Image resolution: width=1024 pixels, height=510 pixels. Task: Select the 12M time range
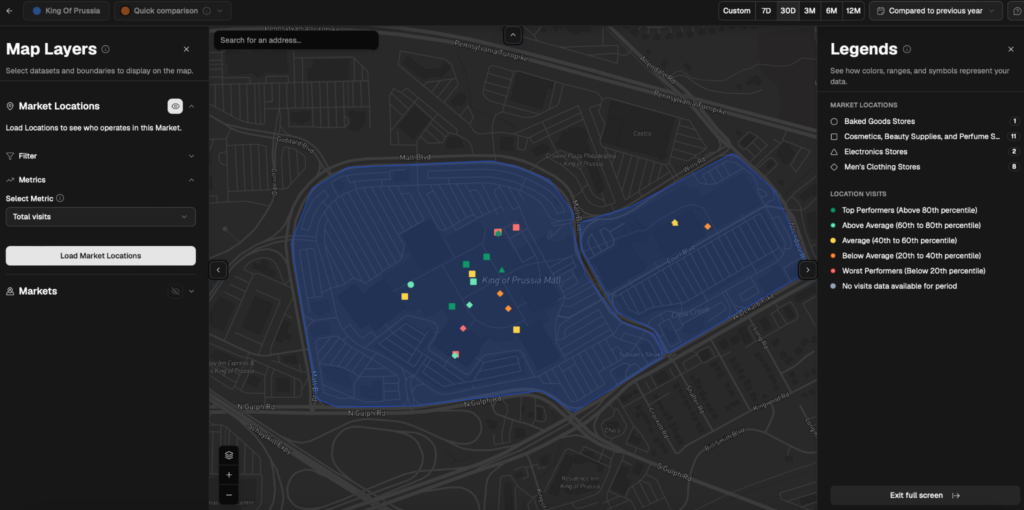(853, 10)
